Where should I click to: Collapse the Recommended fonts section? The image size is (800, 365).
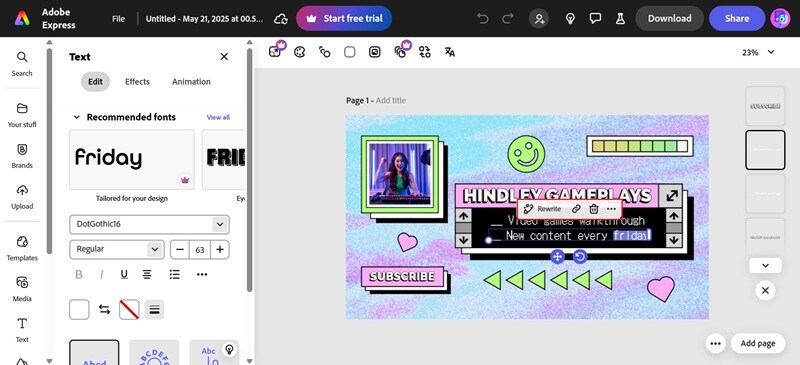77,117
